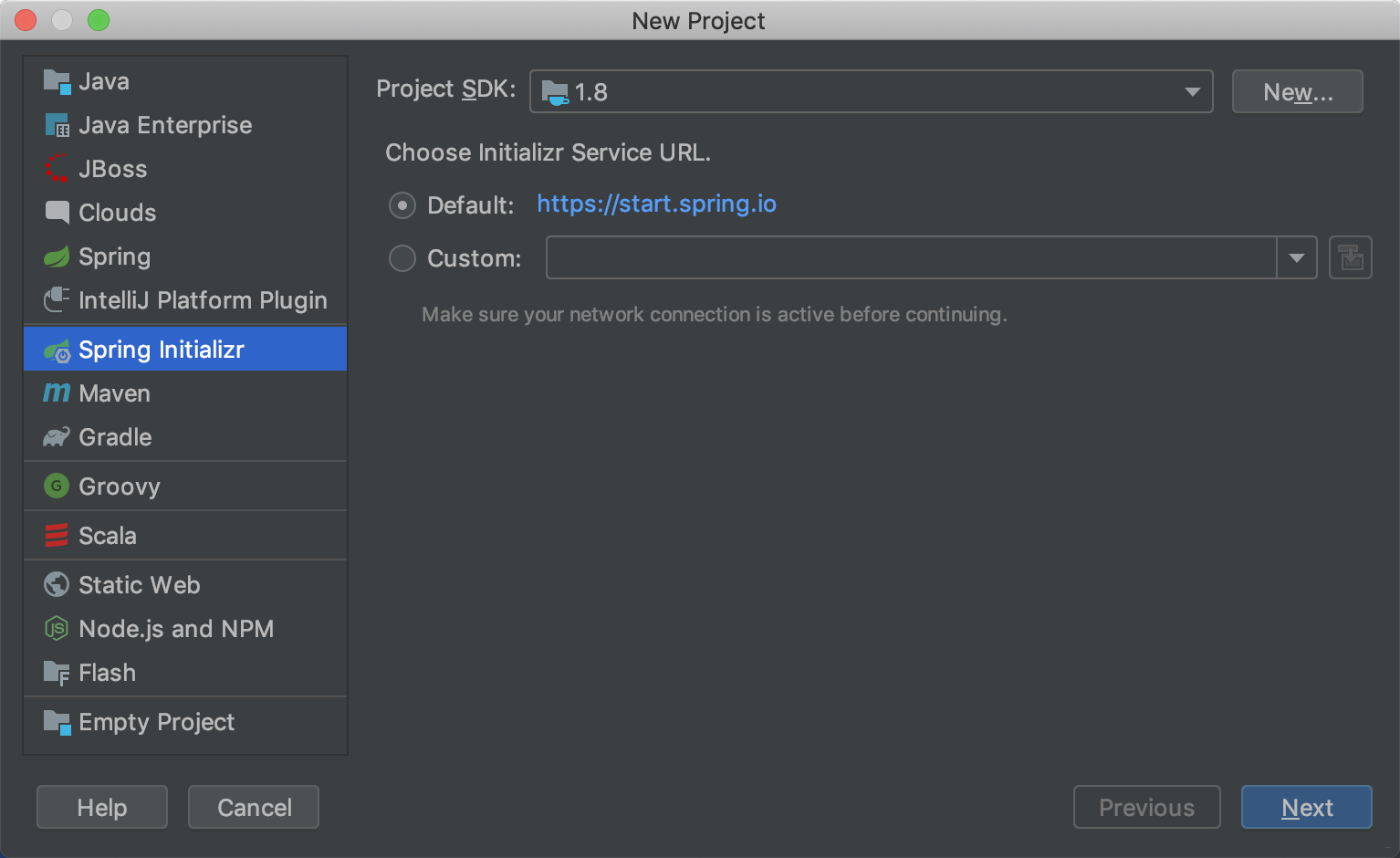Click the red Scala icon
1400x858 pixels.
click(x=57, y=535)
